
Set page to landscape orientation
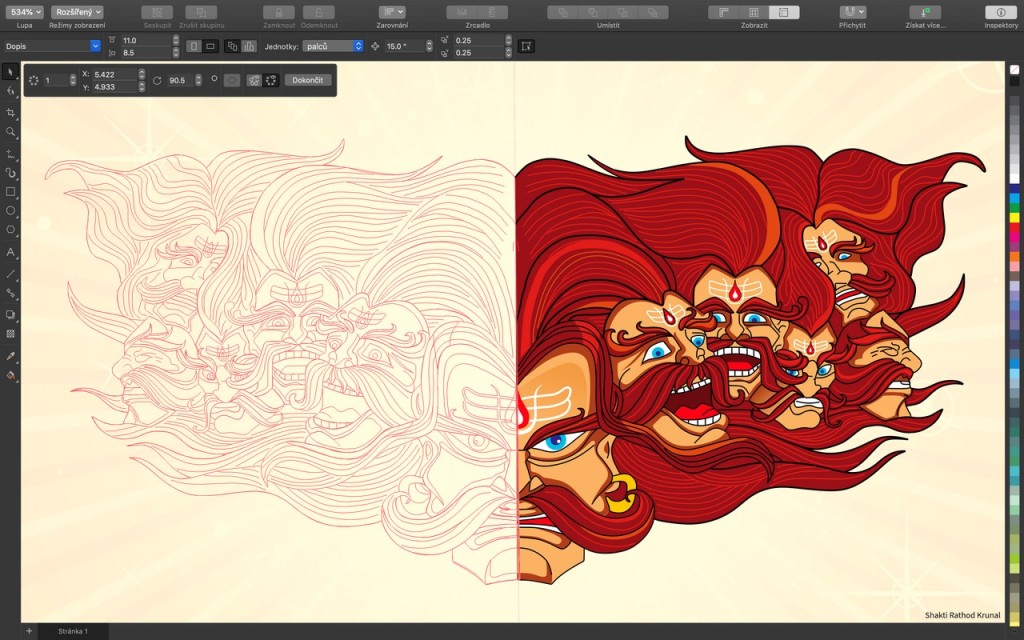pos(210,46)
